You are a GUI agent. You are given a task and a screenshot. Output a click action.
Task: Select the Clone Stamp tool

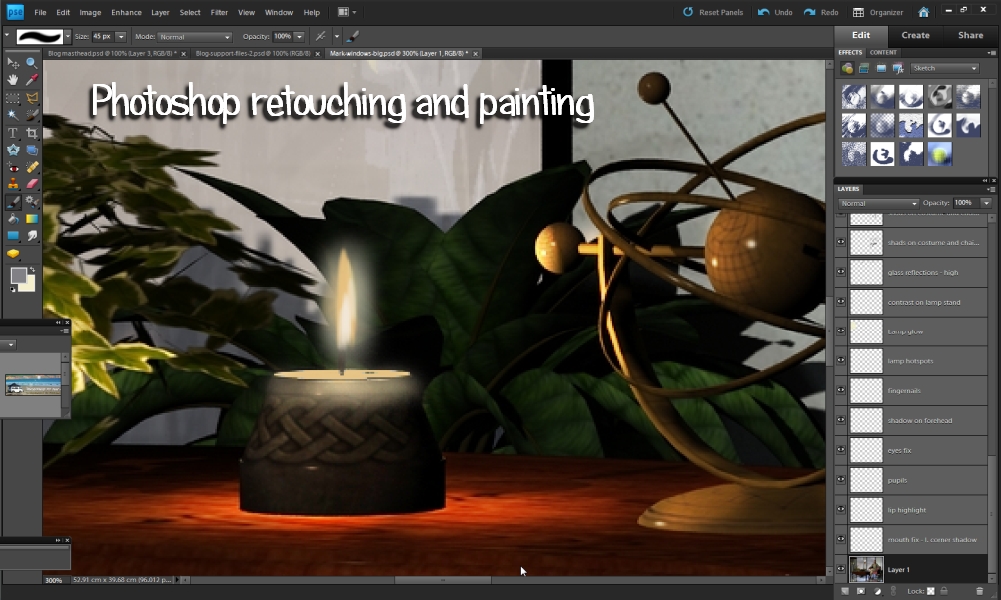13,184
